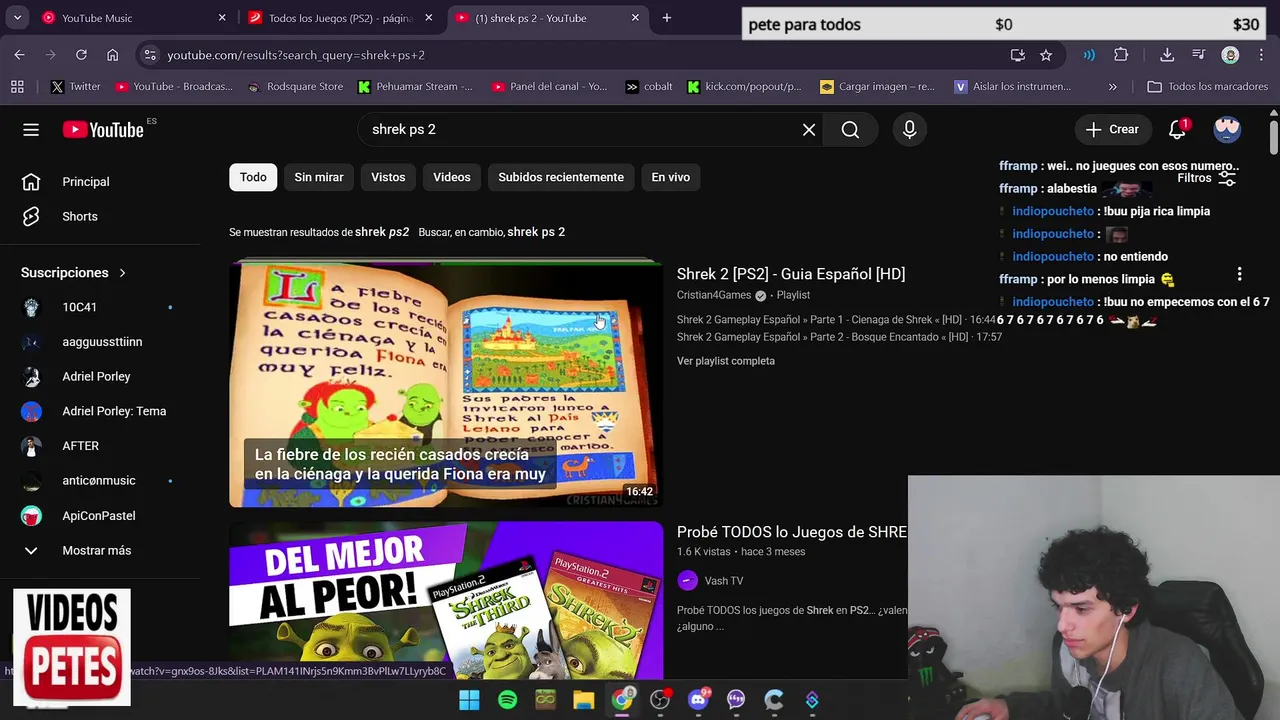Viewport: 1280px width, 720px height.
Task: Play the Del Mejor Al Peor thumbnail
Action: click(x=446, y=600)
